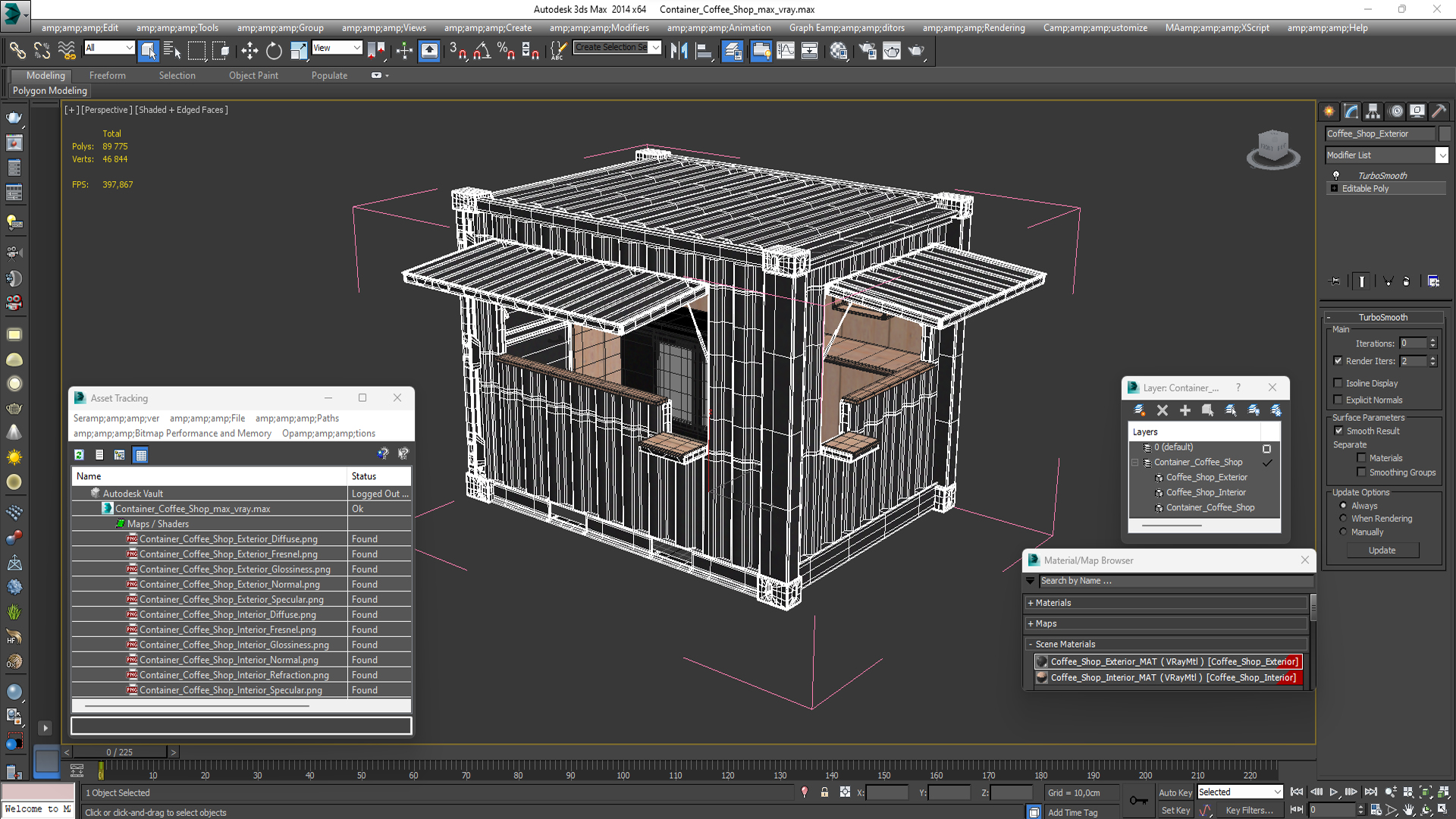Open the Modify command panel tab
The height and width of the screenshot is (819, 1456).
1351,111
